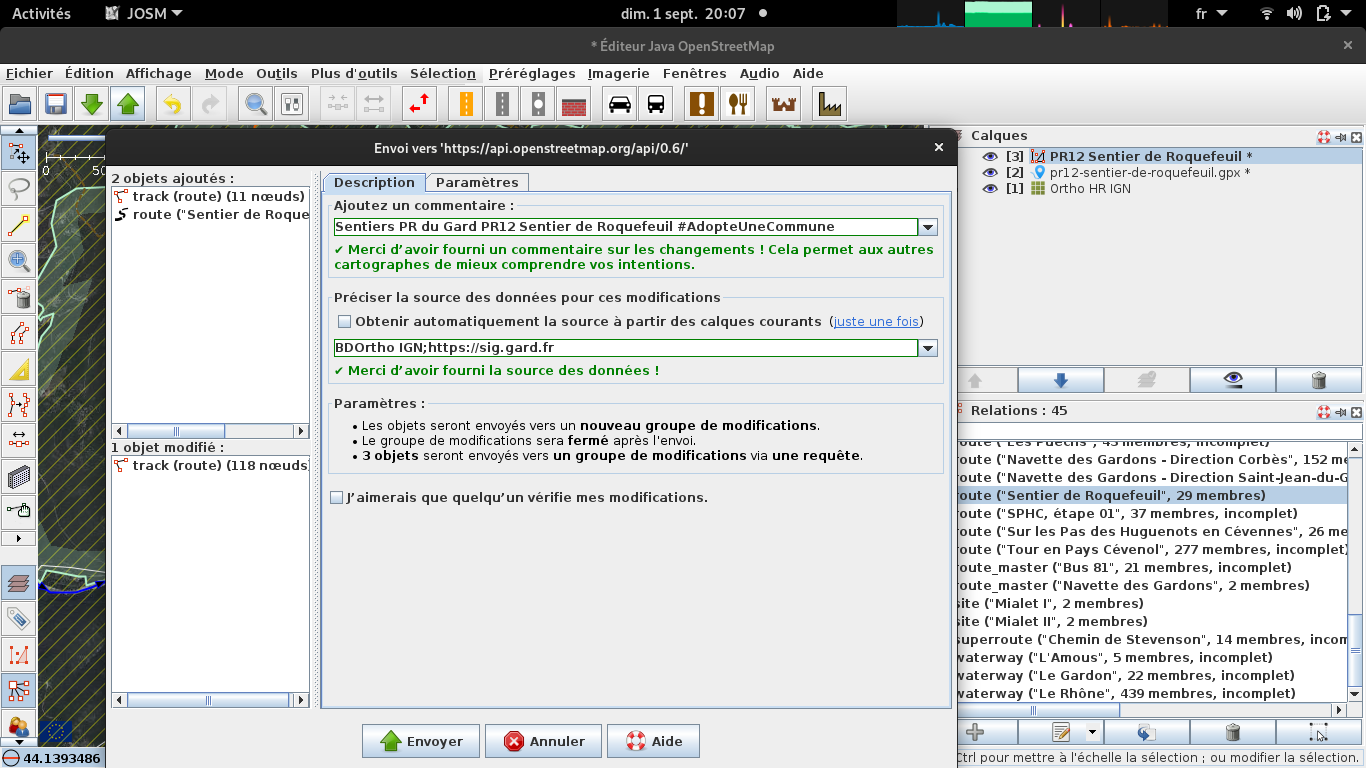Click the save floppy disk icon
The height and width of the screenshot is (768, 1366).
(55, 104)
